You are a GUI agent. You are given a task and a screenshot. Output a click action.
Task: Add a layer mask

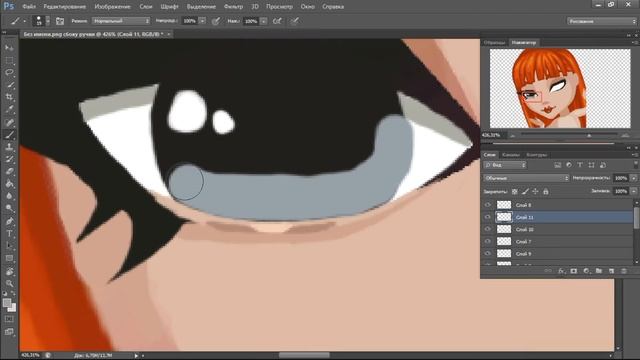pos(574,271)
